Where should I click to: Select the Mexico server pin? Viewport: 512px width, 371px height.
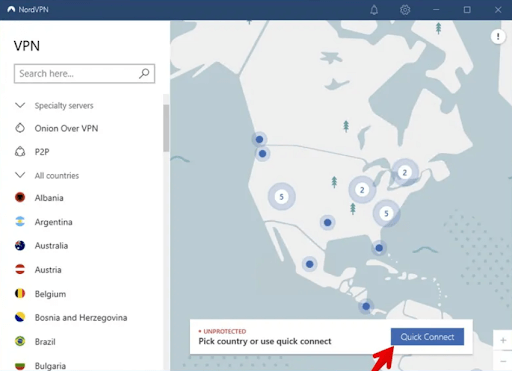310,264
